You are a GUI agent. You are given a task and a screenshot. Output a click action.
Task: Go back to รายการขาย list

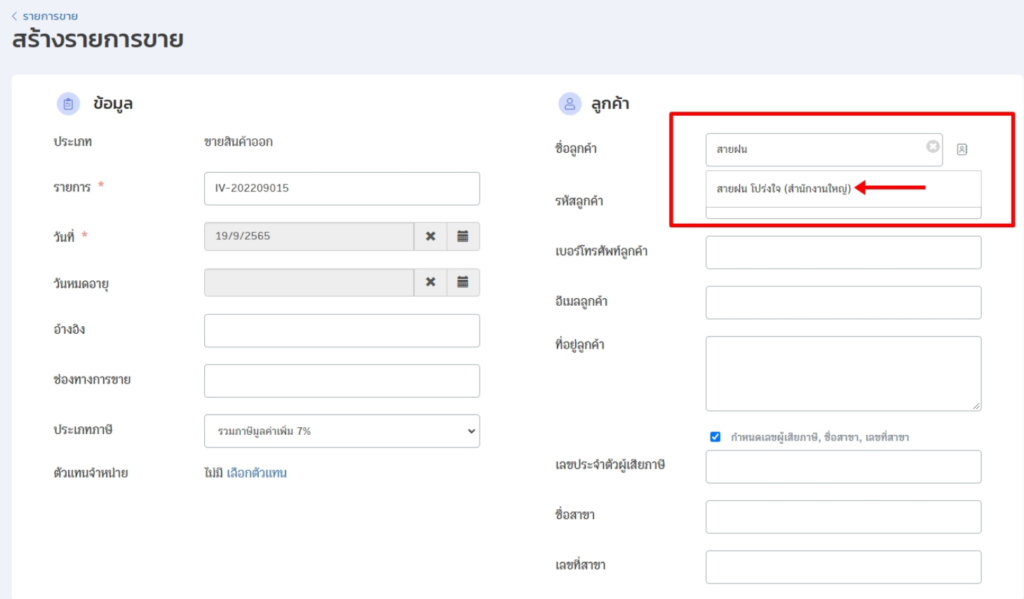pyautogui.click(x=45, y=16)
